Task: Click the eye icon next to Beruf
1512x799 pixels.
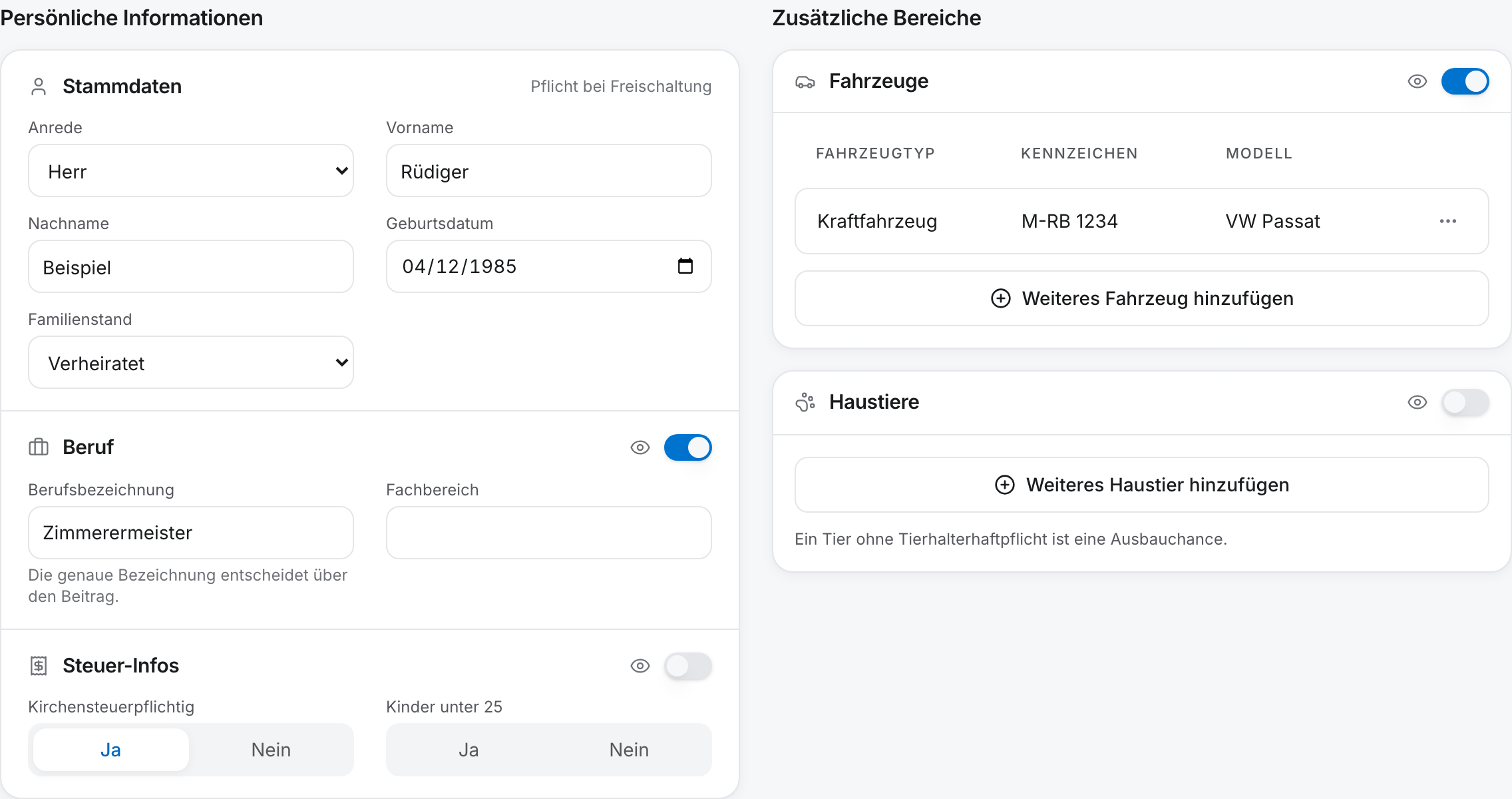Action: (x=640, y=447)
